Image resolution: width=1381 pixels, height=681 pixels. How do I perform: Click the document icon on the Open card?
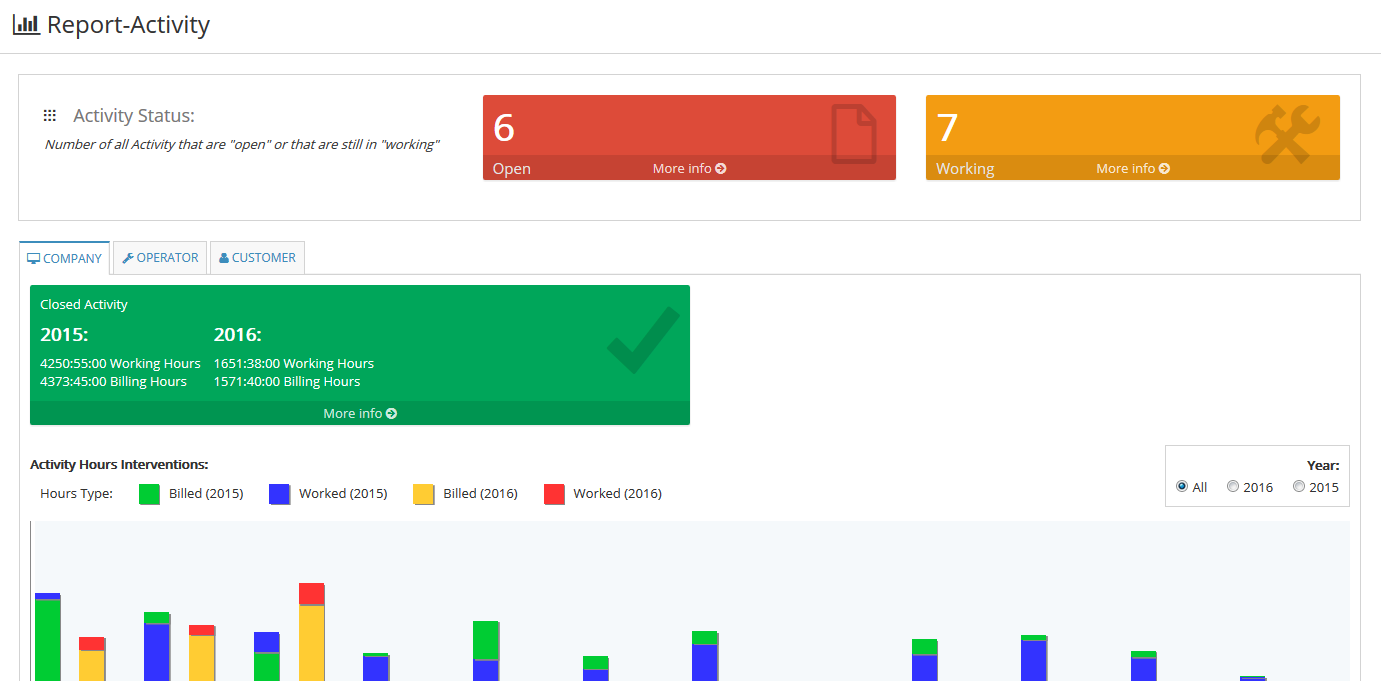854,132
